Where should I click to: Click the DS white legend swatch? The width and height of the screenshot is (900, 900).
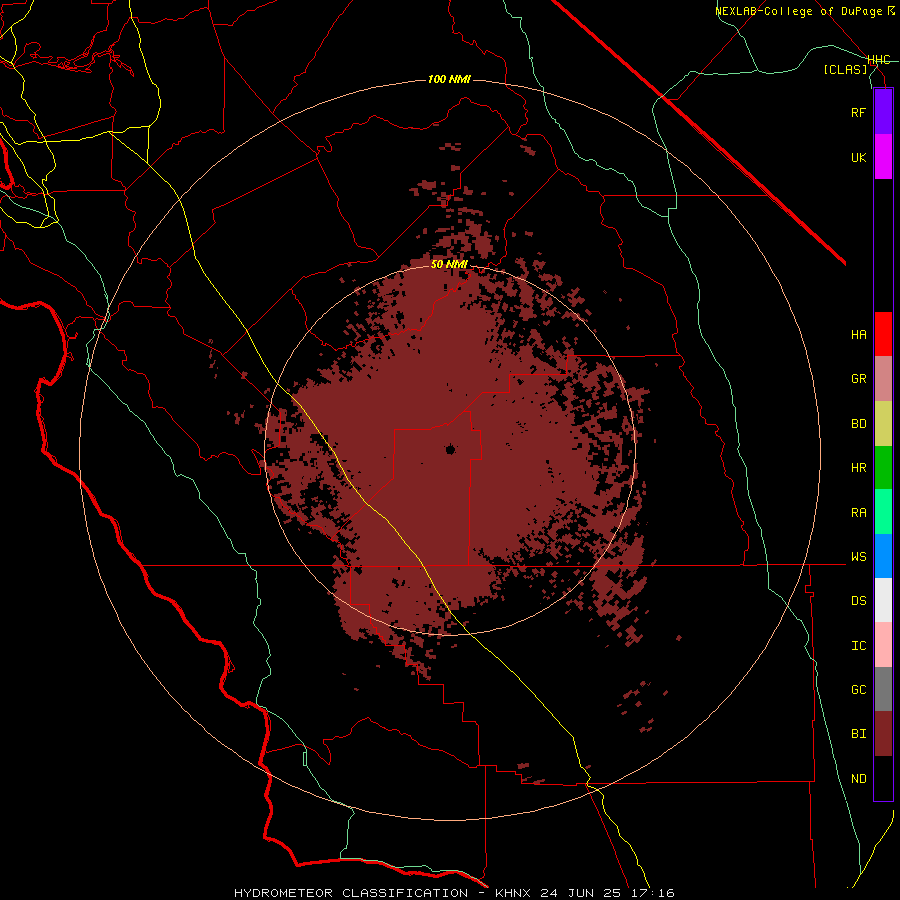[883, 600]
